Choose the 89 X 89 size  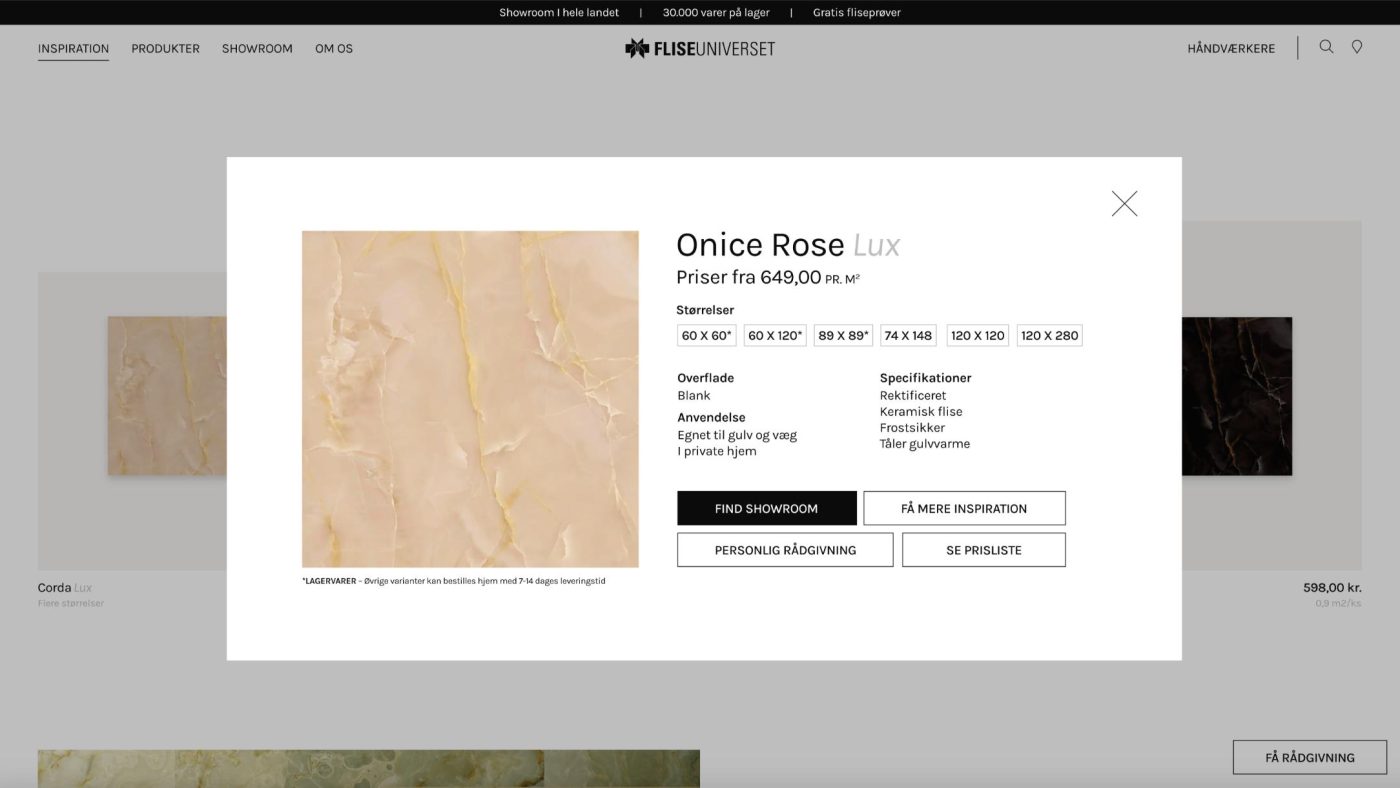click(x=844, y=336)
